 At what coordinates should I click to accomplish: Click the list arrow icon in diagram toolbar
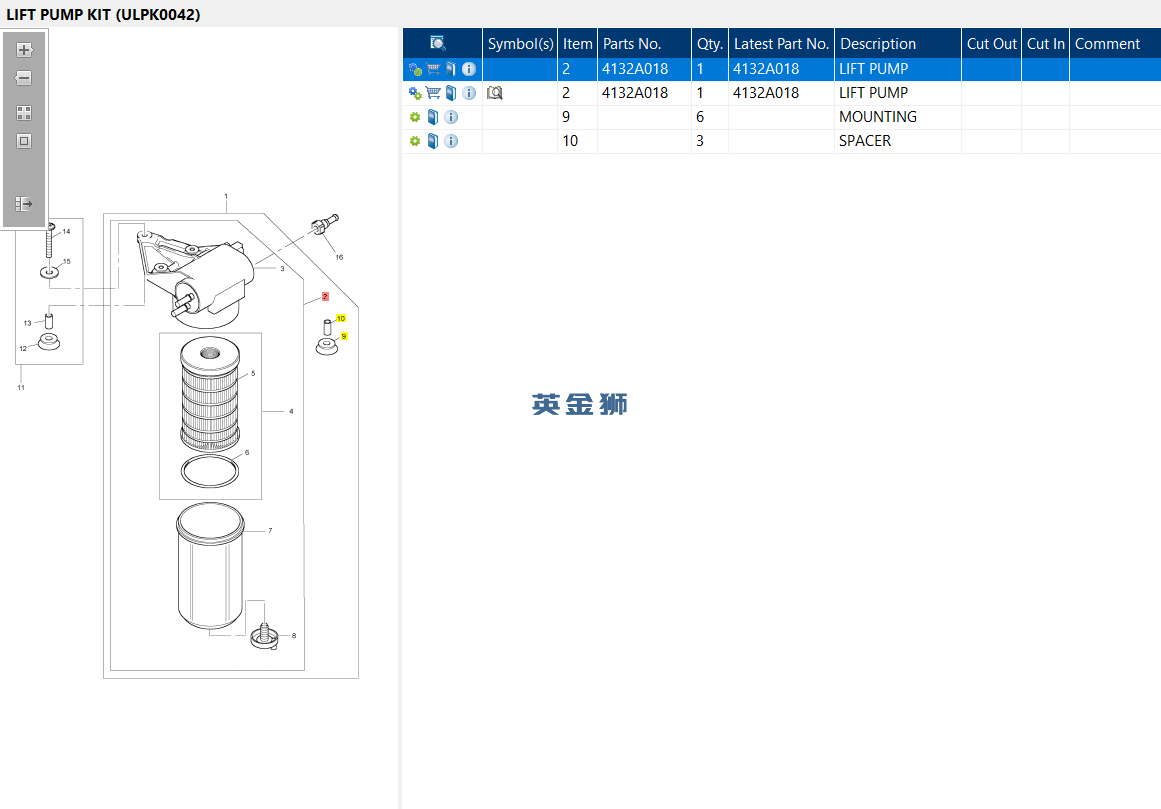[24, 204]
